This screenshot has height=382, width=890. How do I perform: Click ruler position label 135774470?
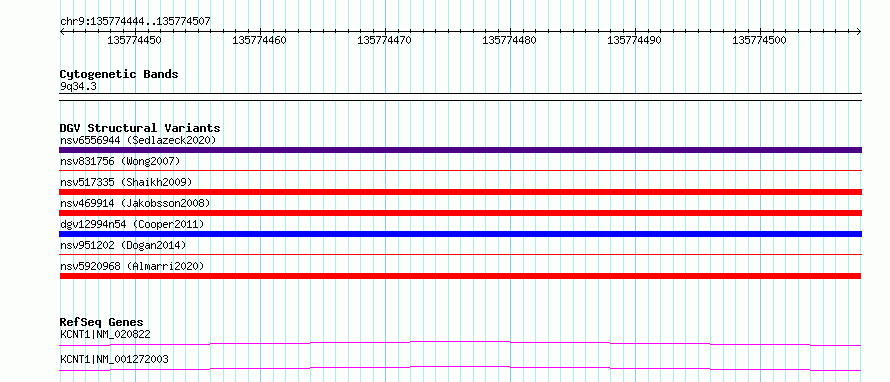pos(384,40)
